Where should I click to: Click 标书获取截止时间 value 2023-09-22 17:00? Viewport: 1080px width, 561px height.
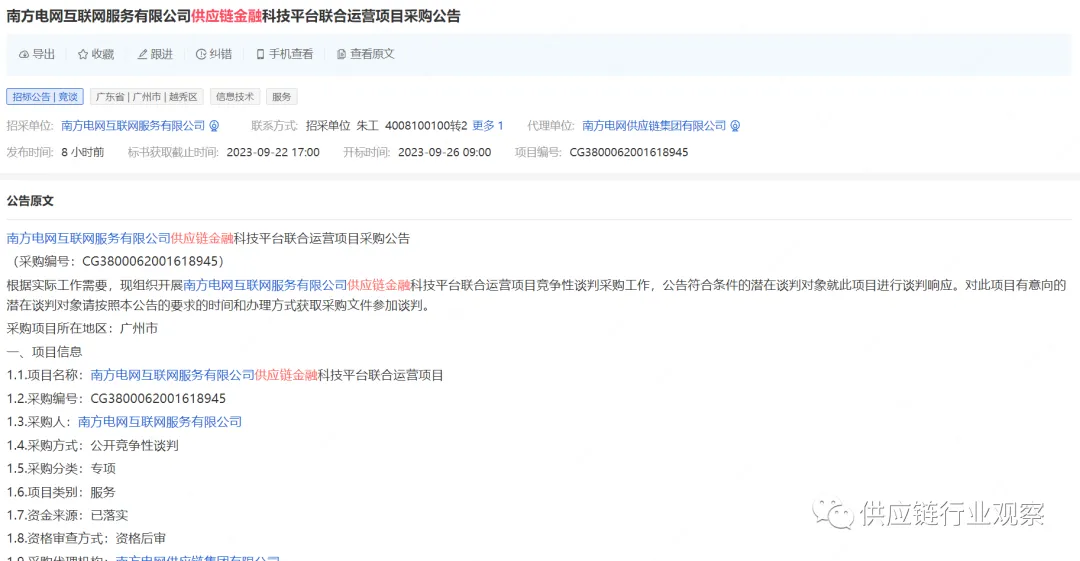pos(273,152)
